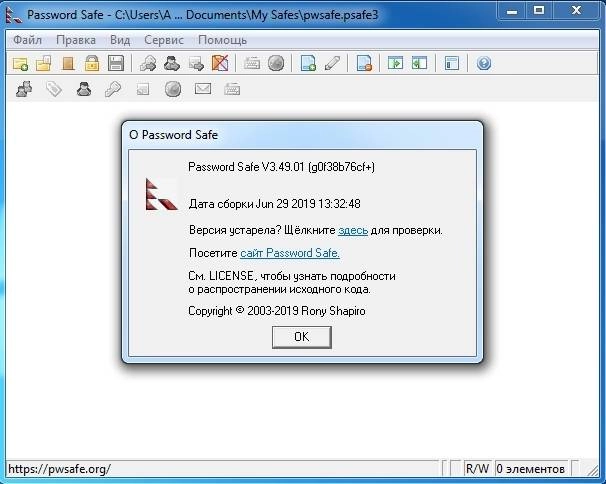Click the New database toolbar icon
The width and height of the screenshot is (606, 484).
coord(20,63)
